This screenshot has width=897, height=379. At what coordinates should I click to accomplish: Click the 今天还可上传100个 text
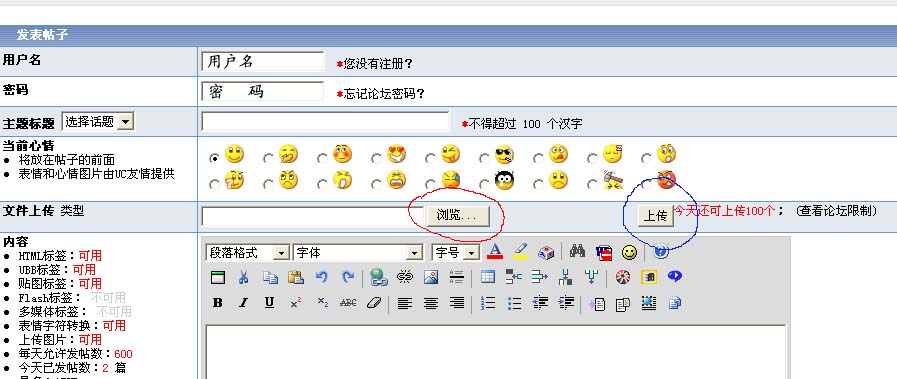[724, 211]
